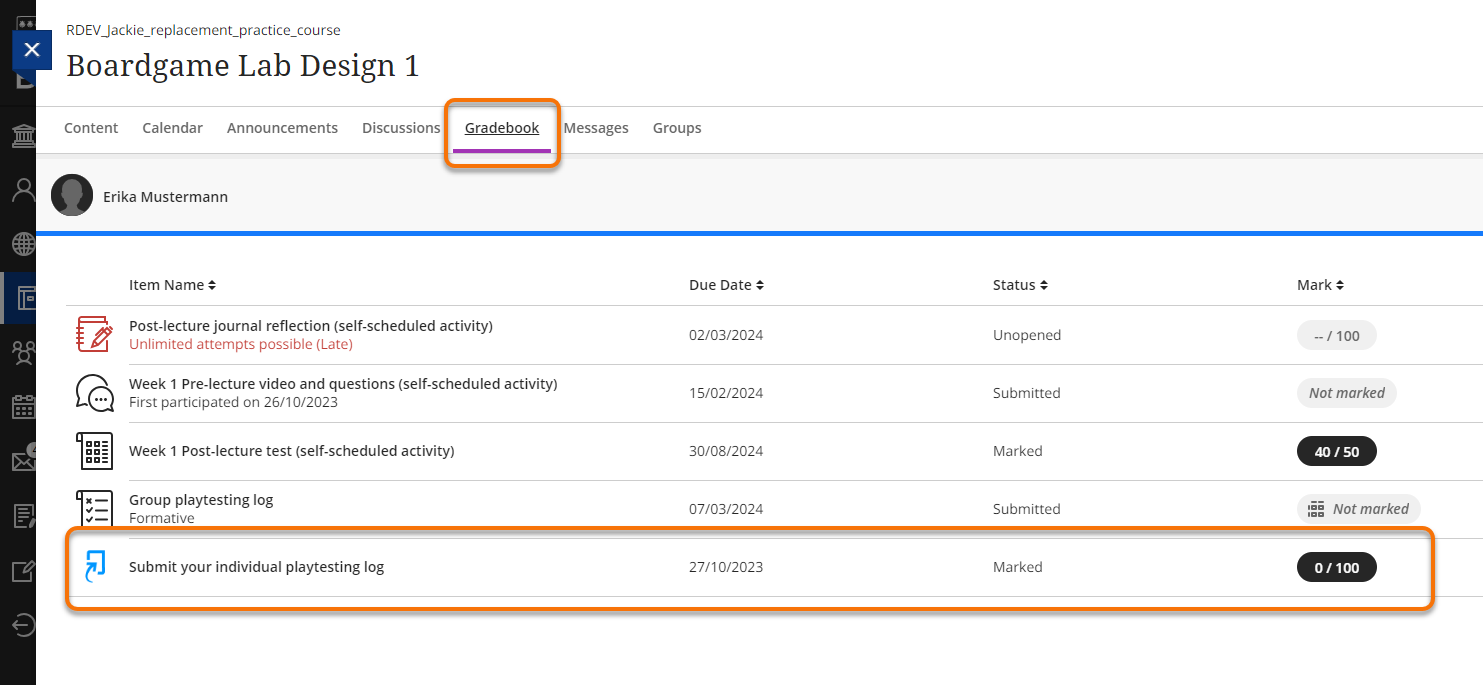
Task: Click the discussion bubble icon for Week 1 Pre-lecture video
Action: tap(95, 393)
